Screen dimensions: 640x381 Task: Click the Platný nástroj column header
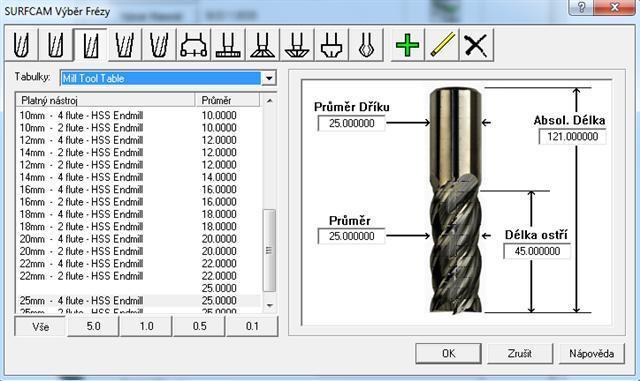coord(106,100)
